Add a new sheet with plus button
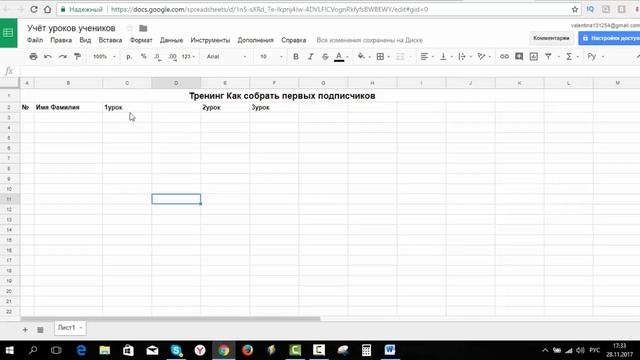The height and width of the screenshot is (360, 640). point(25,329)
